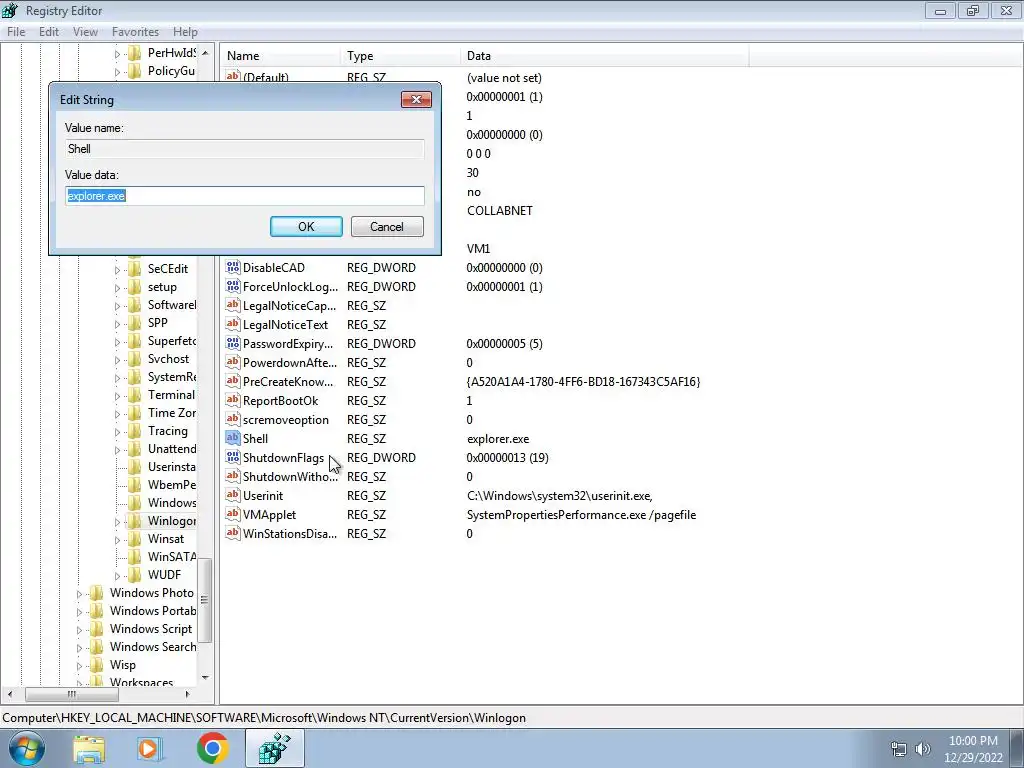Select the DisableCAD DWORD icon
Screen dimensions: 1024x768
point(232,267)
